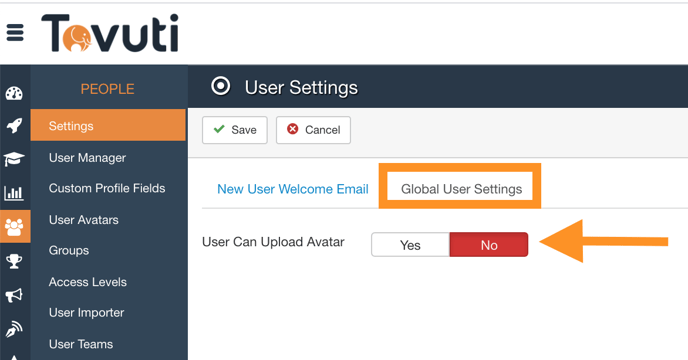Open the feed pen icon in sidebar

[14, 329]
